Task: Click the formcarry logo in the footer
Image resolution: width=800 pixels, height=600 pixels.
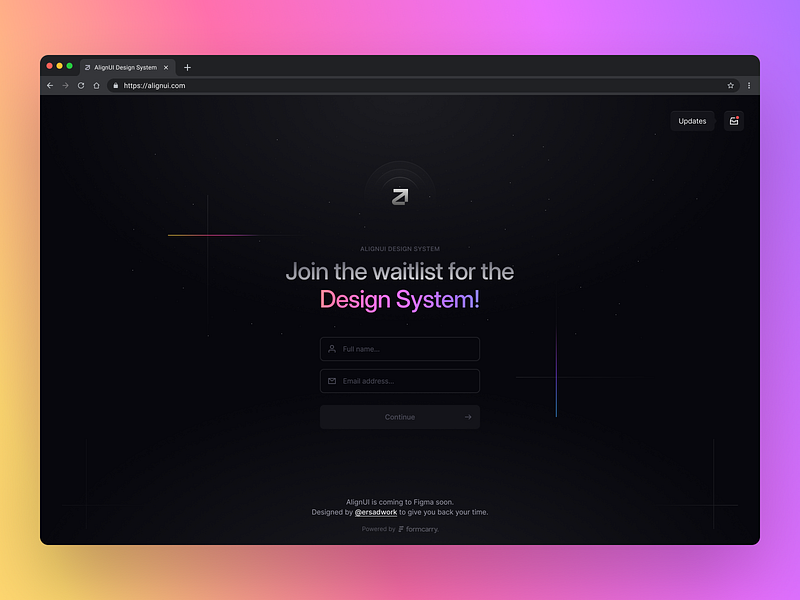Action: (x=416, y=529)
